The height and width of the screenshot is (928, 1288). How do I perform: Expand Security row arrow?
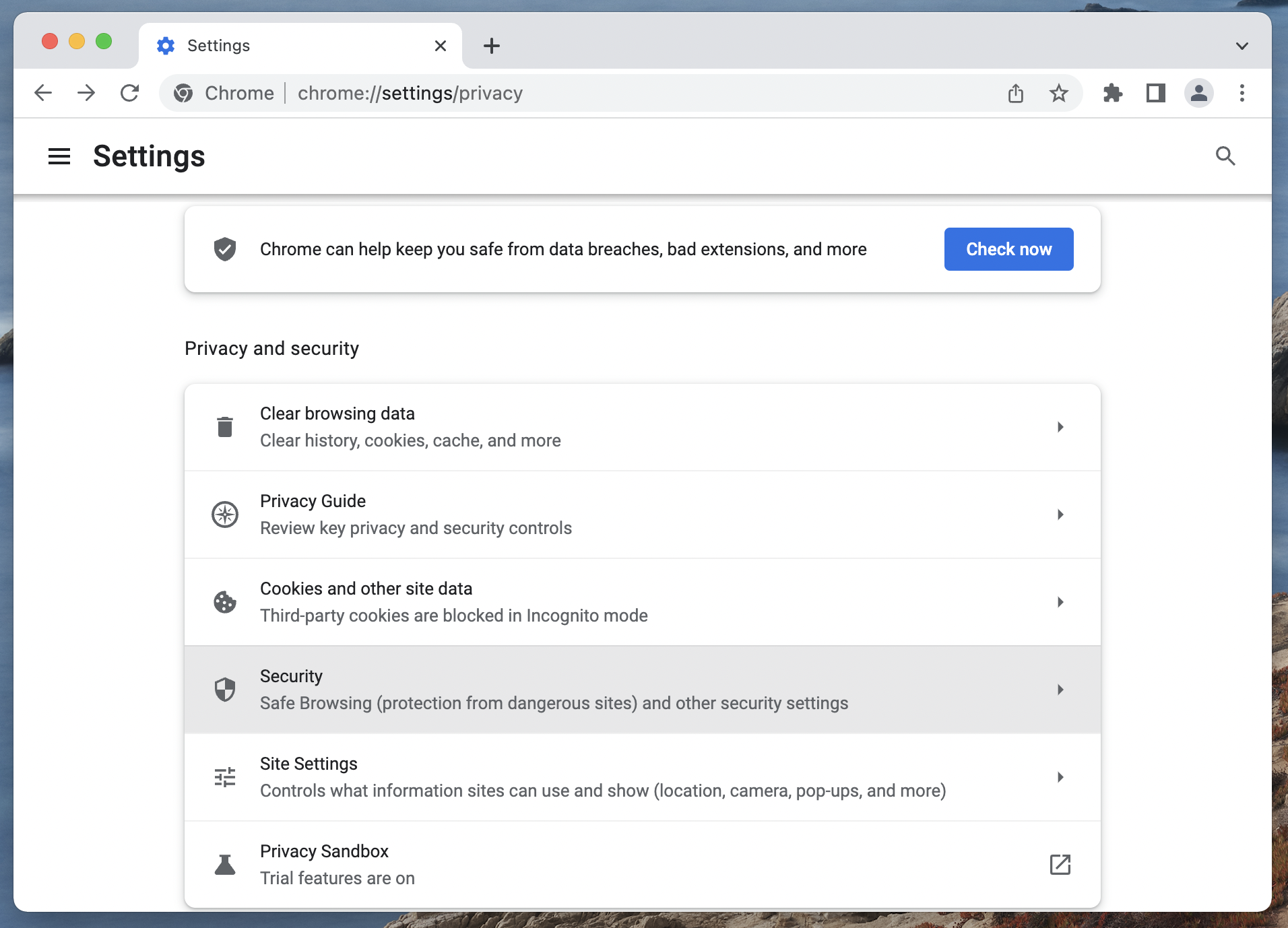tap(1060, 690)
